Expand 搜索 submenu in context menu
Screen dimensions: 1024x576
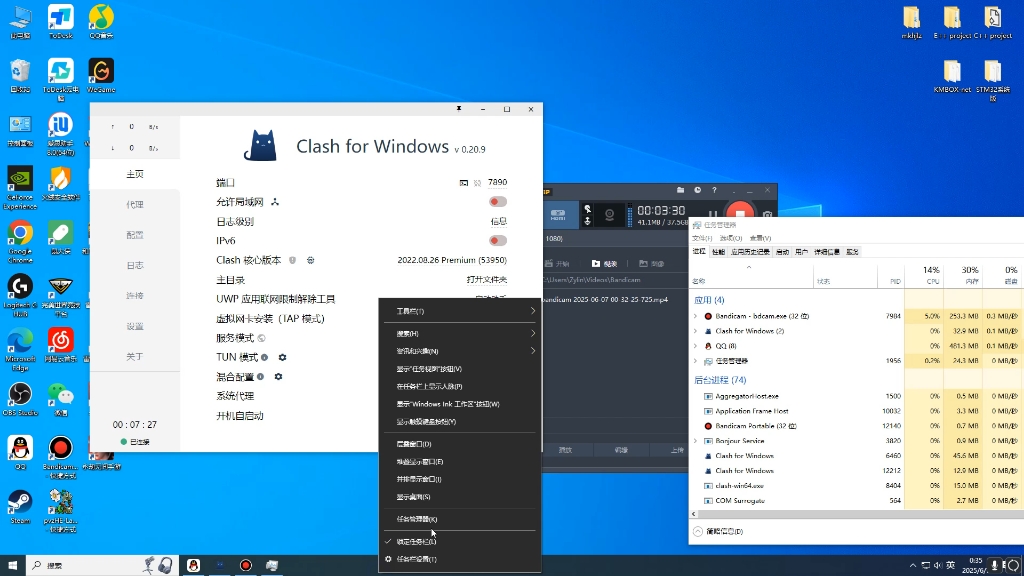tap(460, 333)
